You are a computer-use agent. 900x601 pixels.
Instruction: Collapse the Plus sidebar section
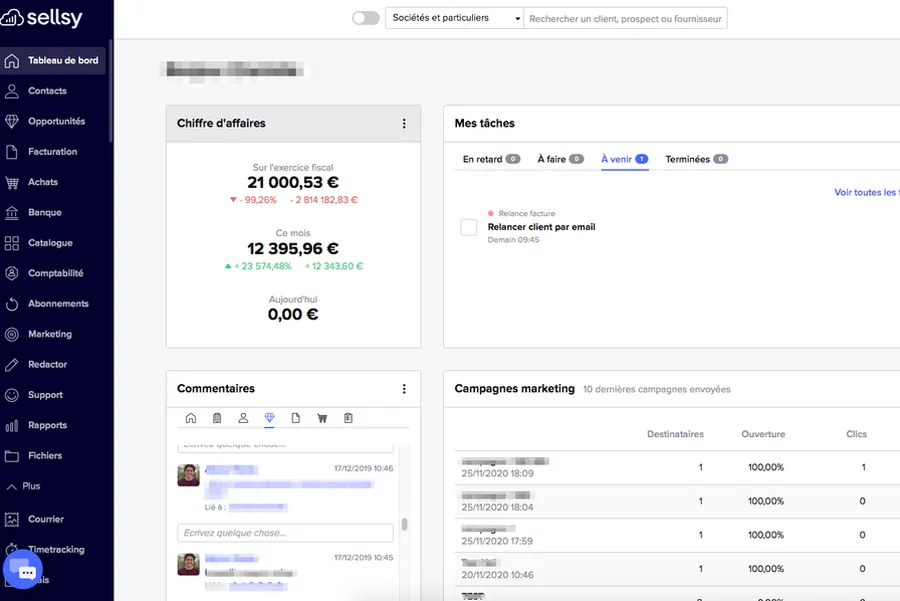23,486
